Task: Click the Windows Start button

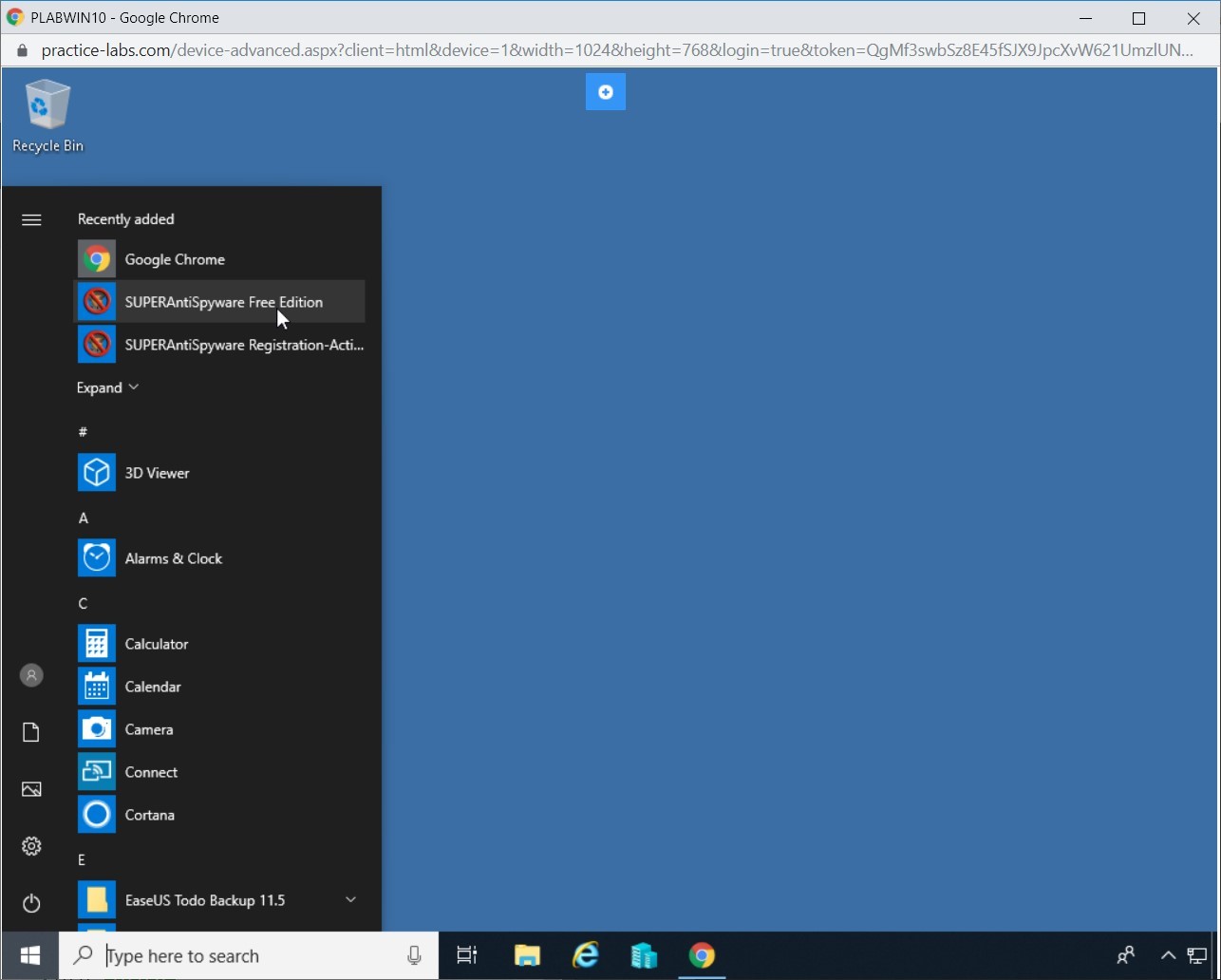Action: (x=30, y=955)
